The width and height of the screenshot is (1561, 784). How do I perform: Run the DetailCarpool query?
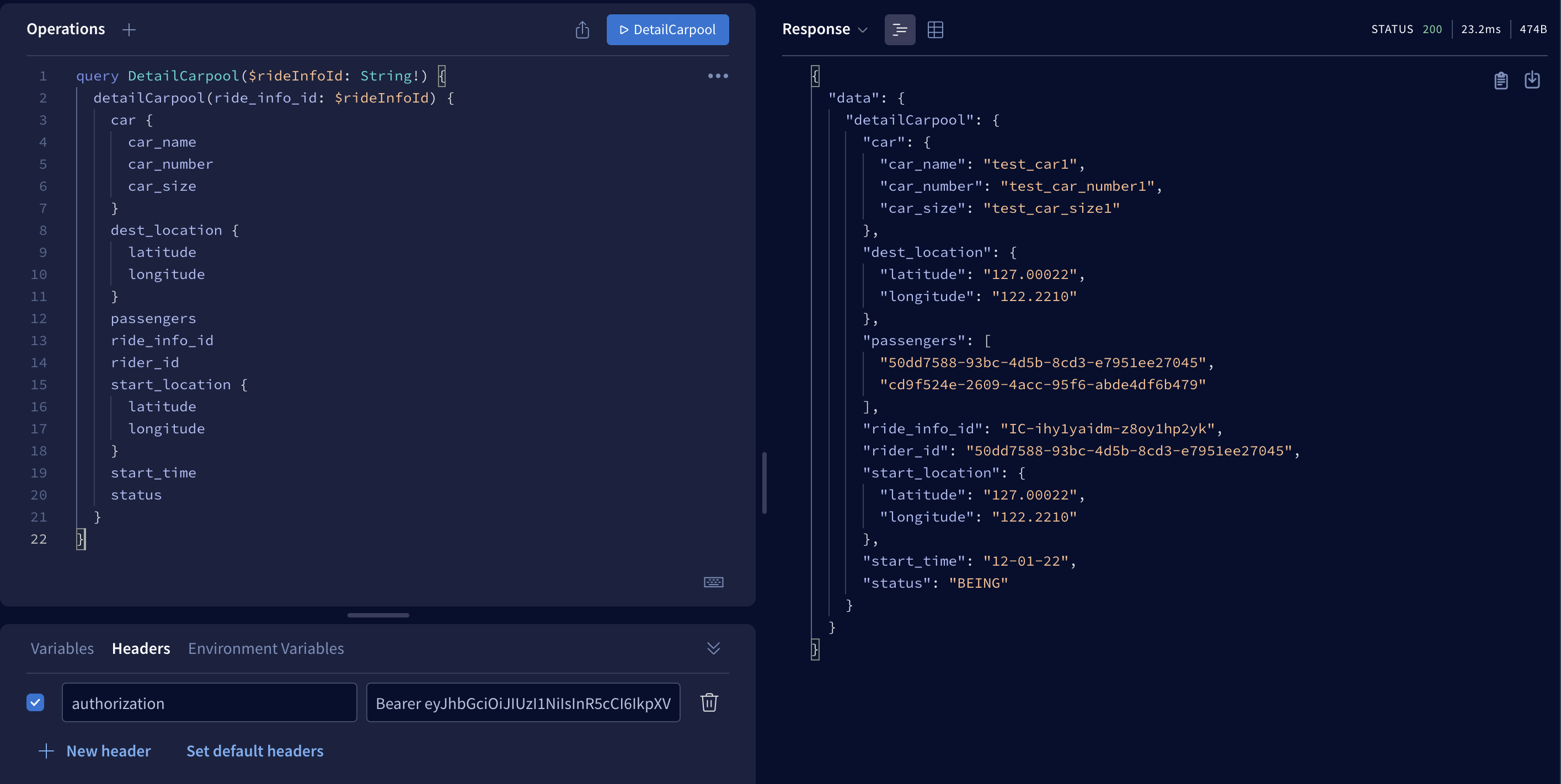click(667, 30)
